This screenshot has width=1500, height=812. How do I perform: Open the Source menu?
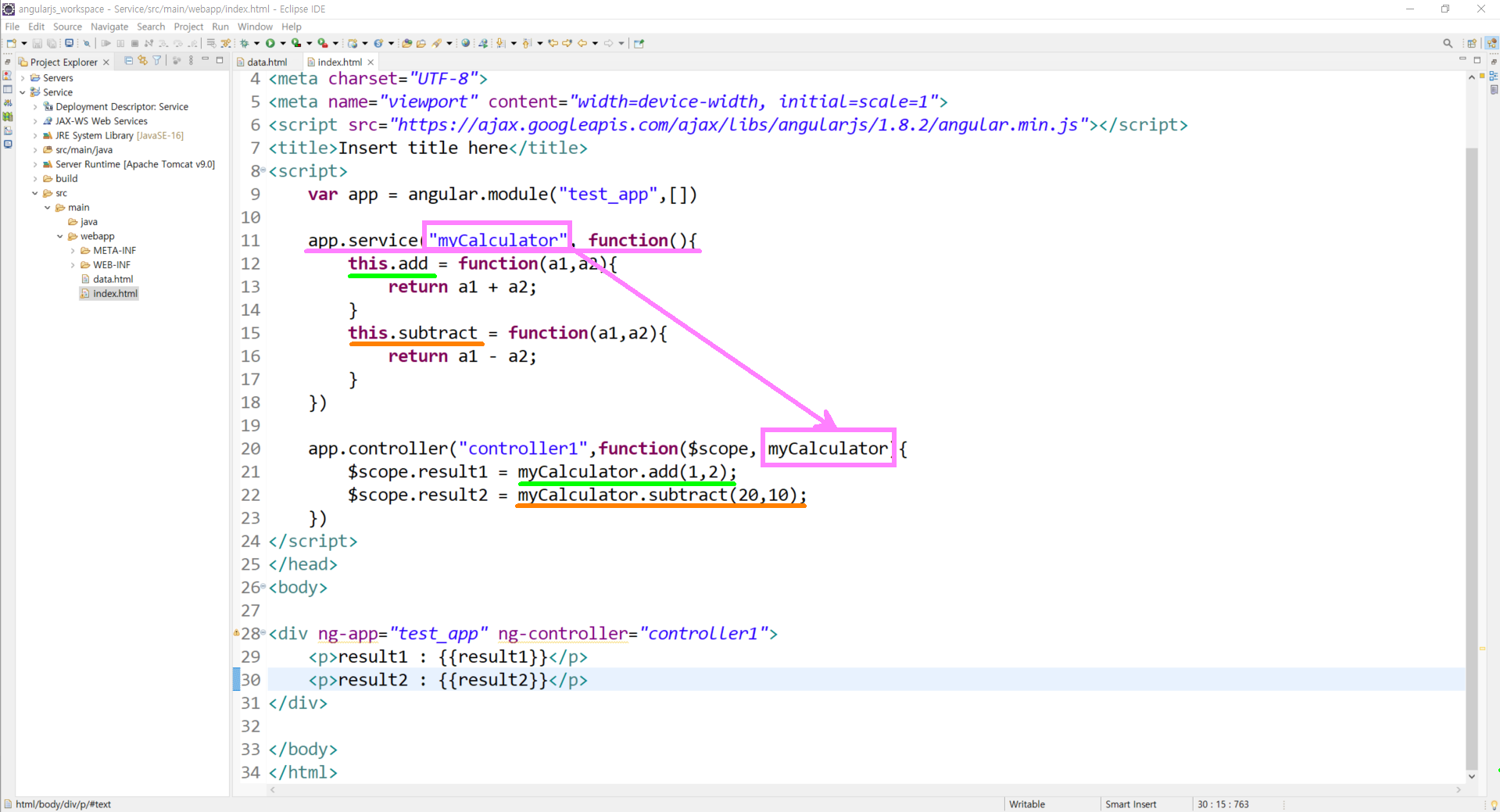pyautogui.click(x=67, y=27)
